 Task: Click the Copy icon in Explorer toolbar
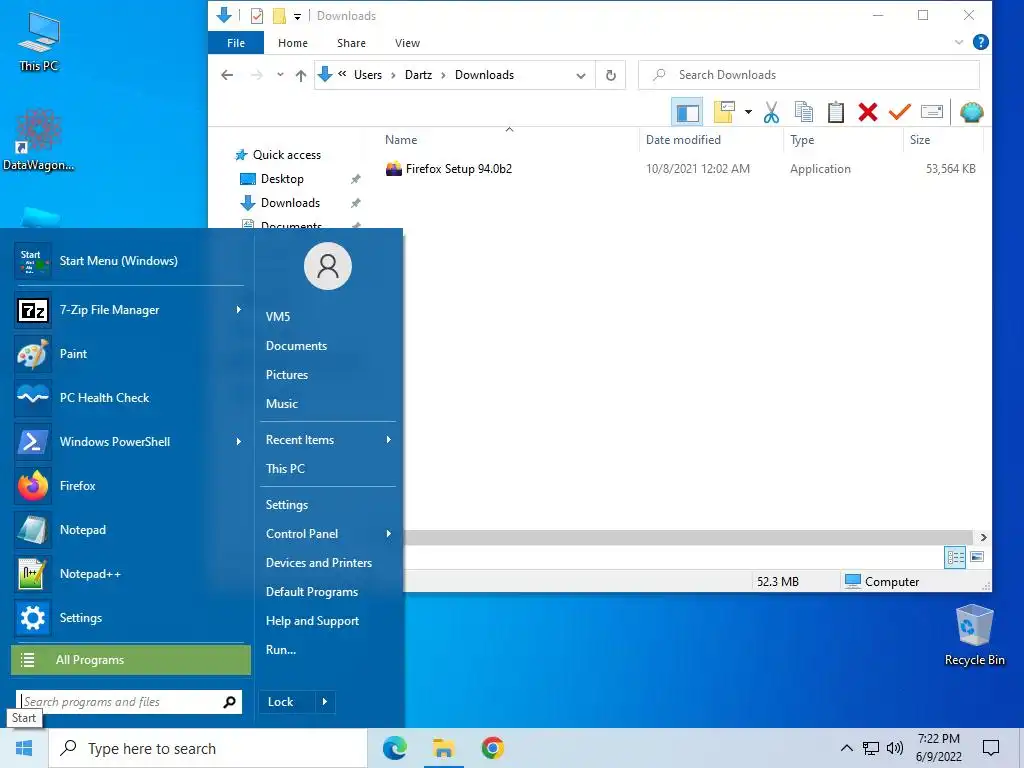(803, 112)
